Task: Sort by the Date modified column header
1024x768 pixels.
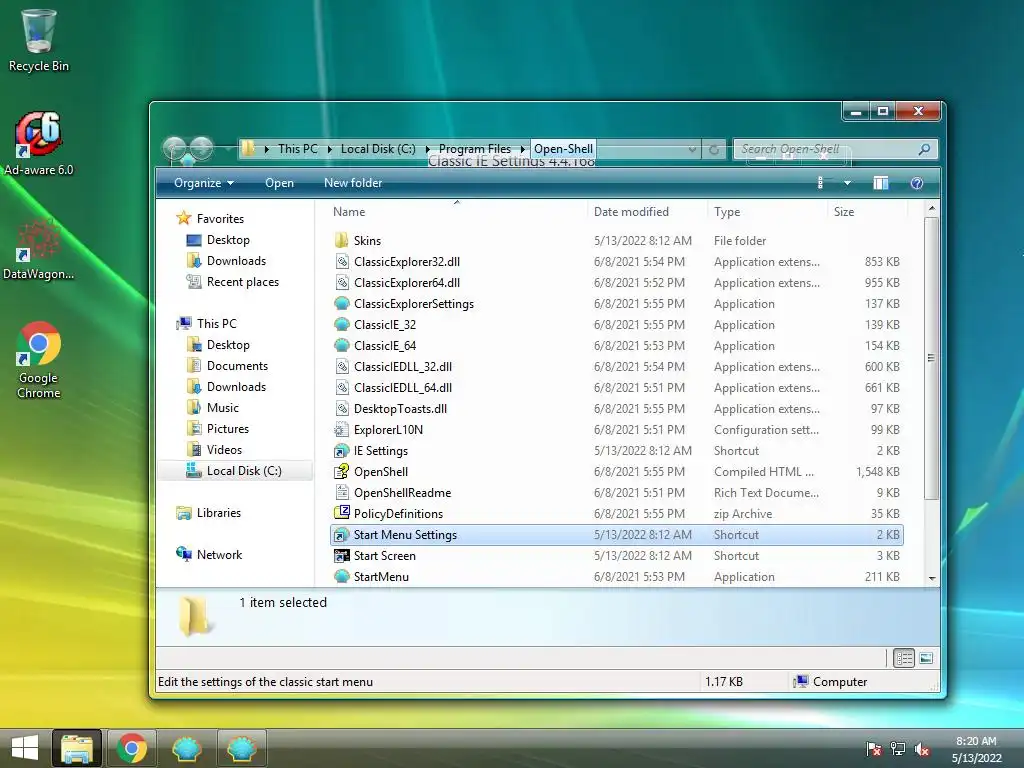Action: (x=647, y=212)
